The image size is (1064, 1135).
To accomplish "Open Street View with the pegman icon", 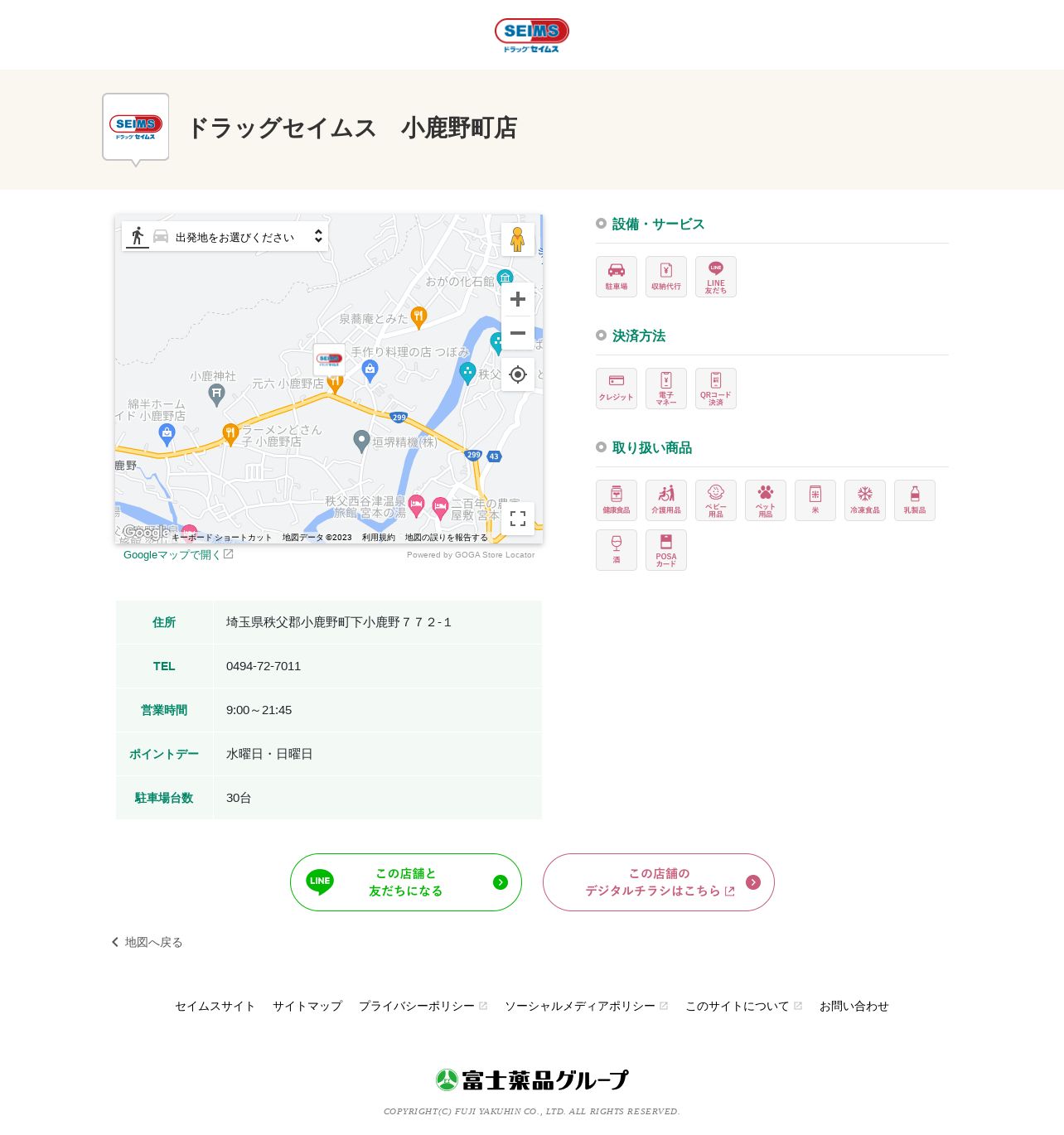I will click(518, 239).
